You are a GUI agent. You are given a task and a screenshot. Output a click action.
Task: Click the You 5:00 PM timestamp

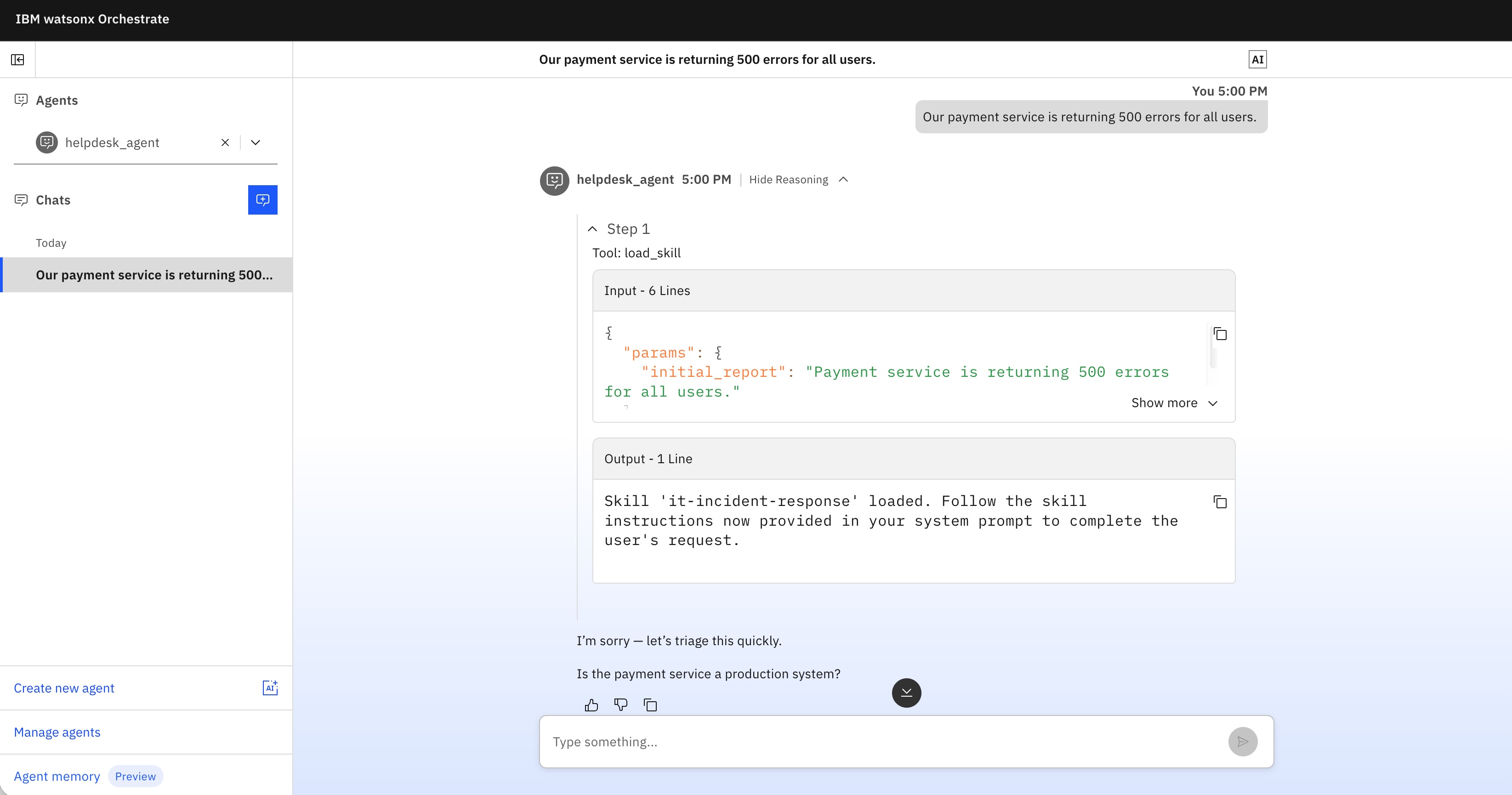coord(1229,91)
